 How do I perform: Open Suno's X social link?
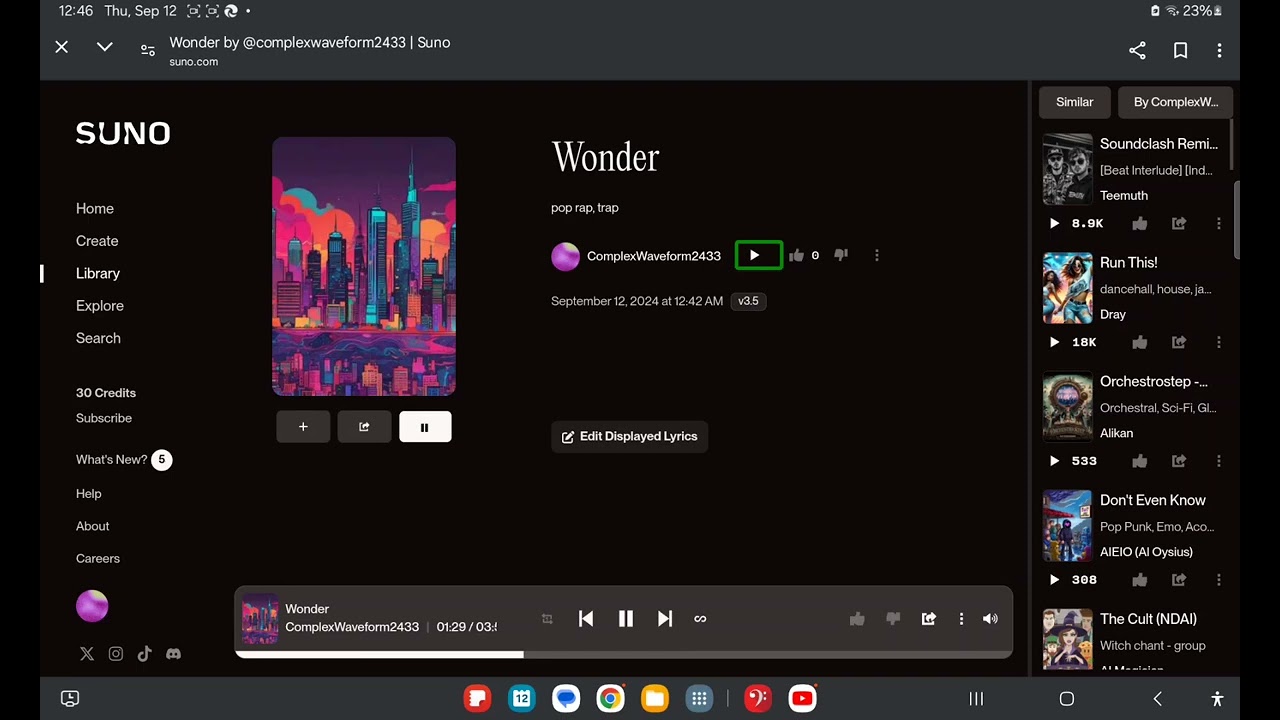pyautogui.click(x=87, y=654)
